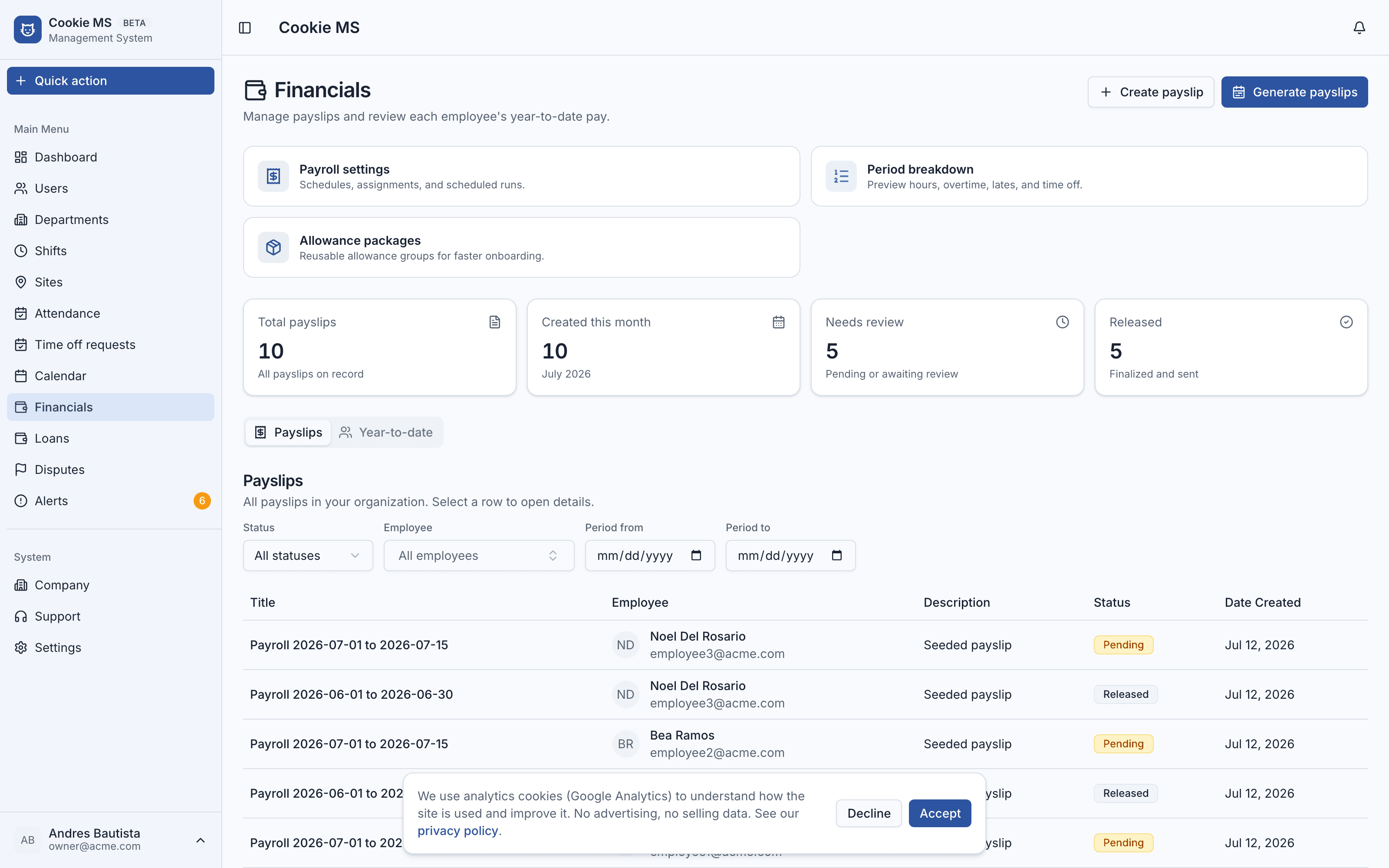Open notifications bell
Screen dimensions: 1389x868
1359,27
